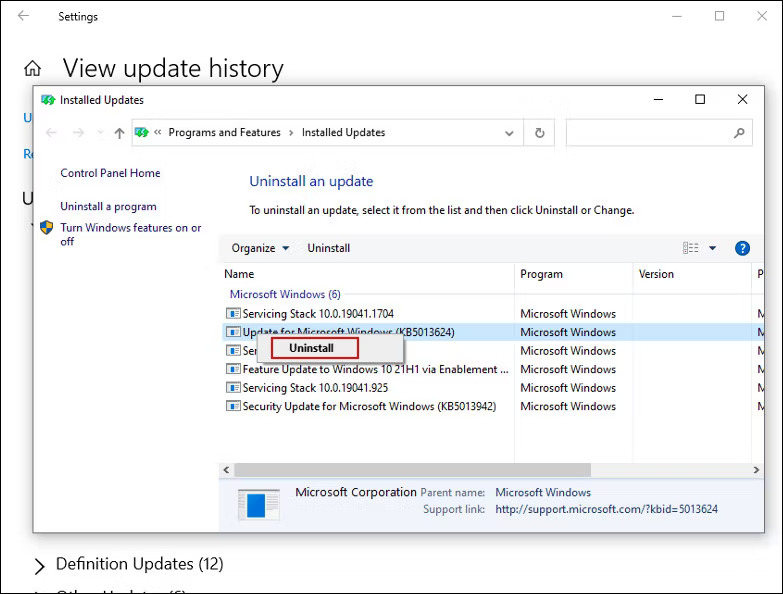Open the Control Panel Home link
Screen dimensions: 783x594
110,173
